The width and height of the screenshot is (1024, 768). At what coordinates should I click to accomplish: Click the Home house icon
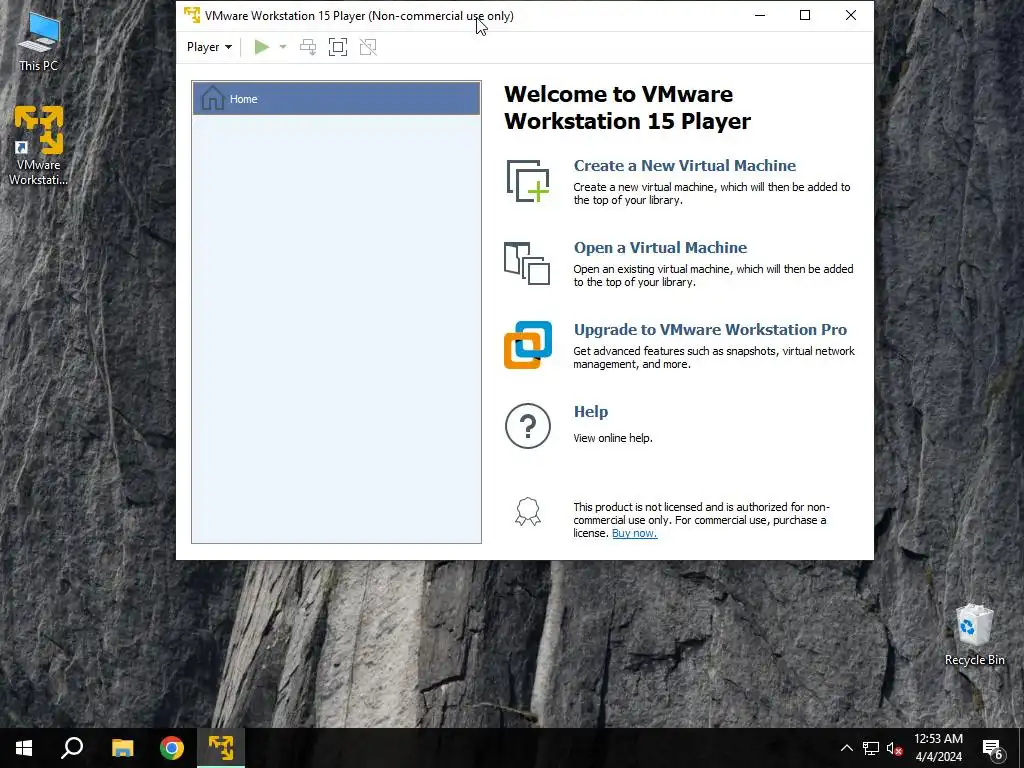coord(213,99)
